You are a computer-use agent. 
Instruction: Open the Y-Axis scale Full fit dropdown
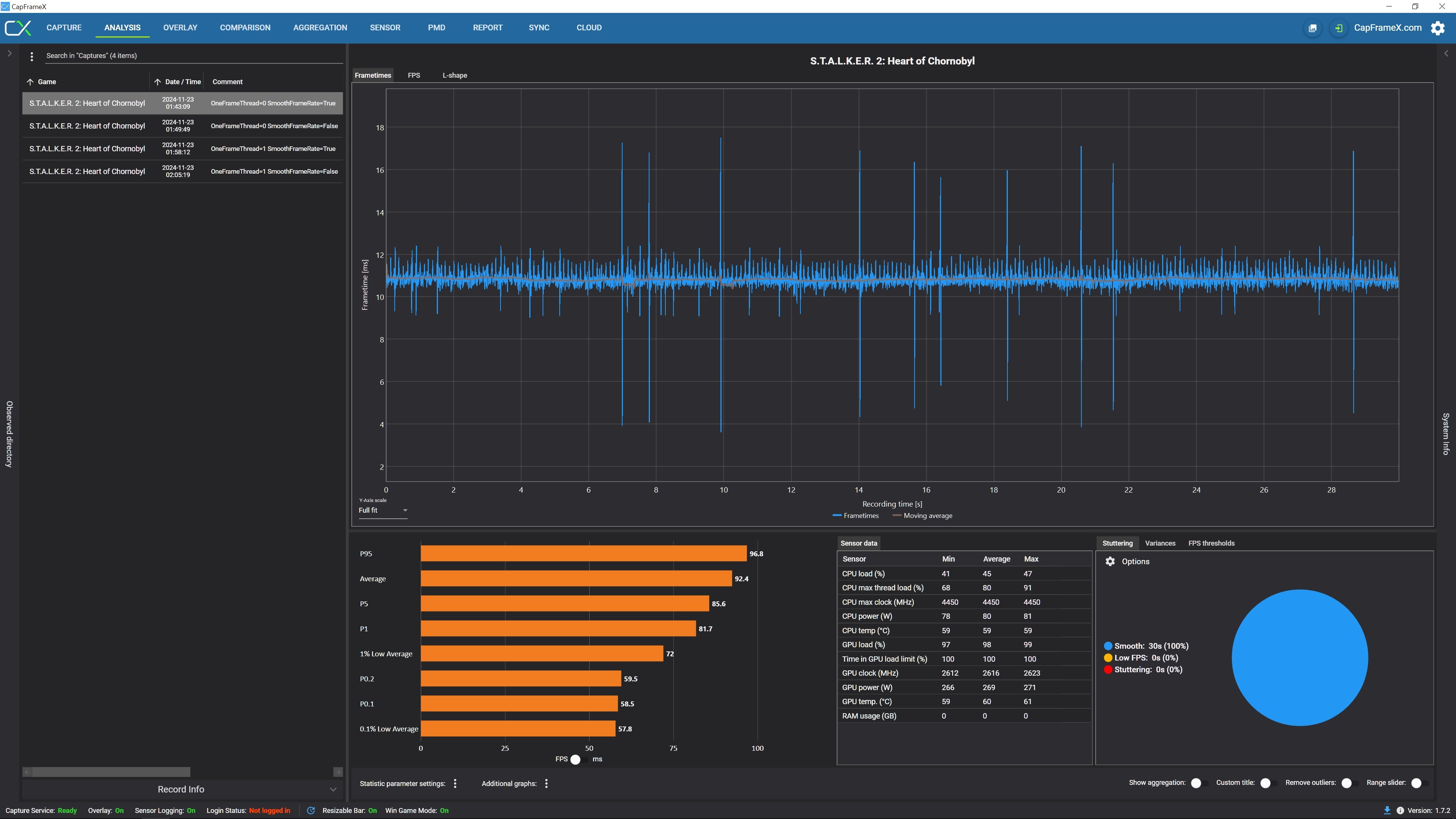(x=383, y=510)
